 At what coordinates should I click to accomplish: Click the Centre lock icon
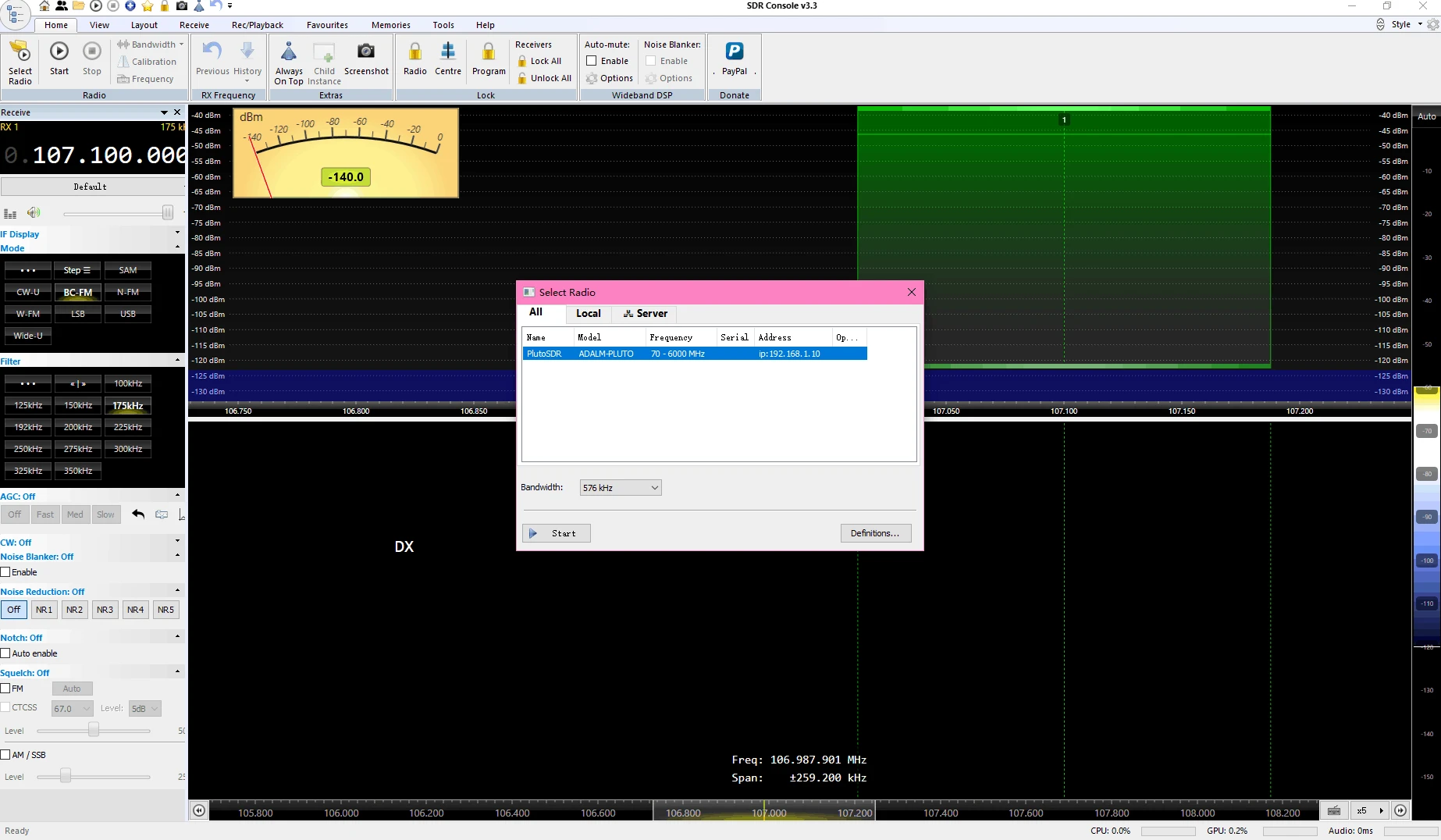(x=448, y=52)
